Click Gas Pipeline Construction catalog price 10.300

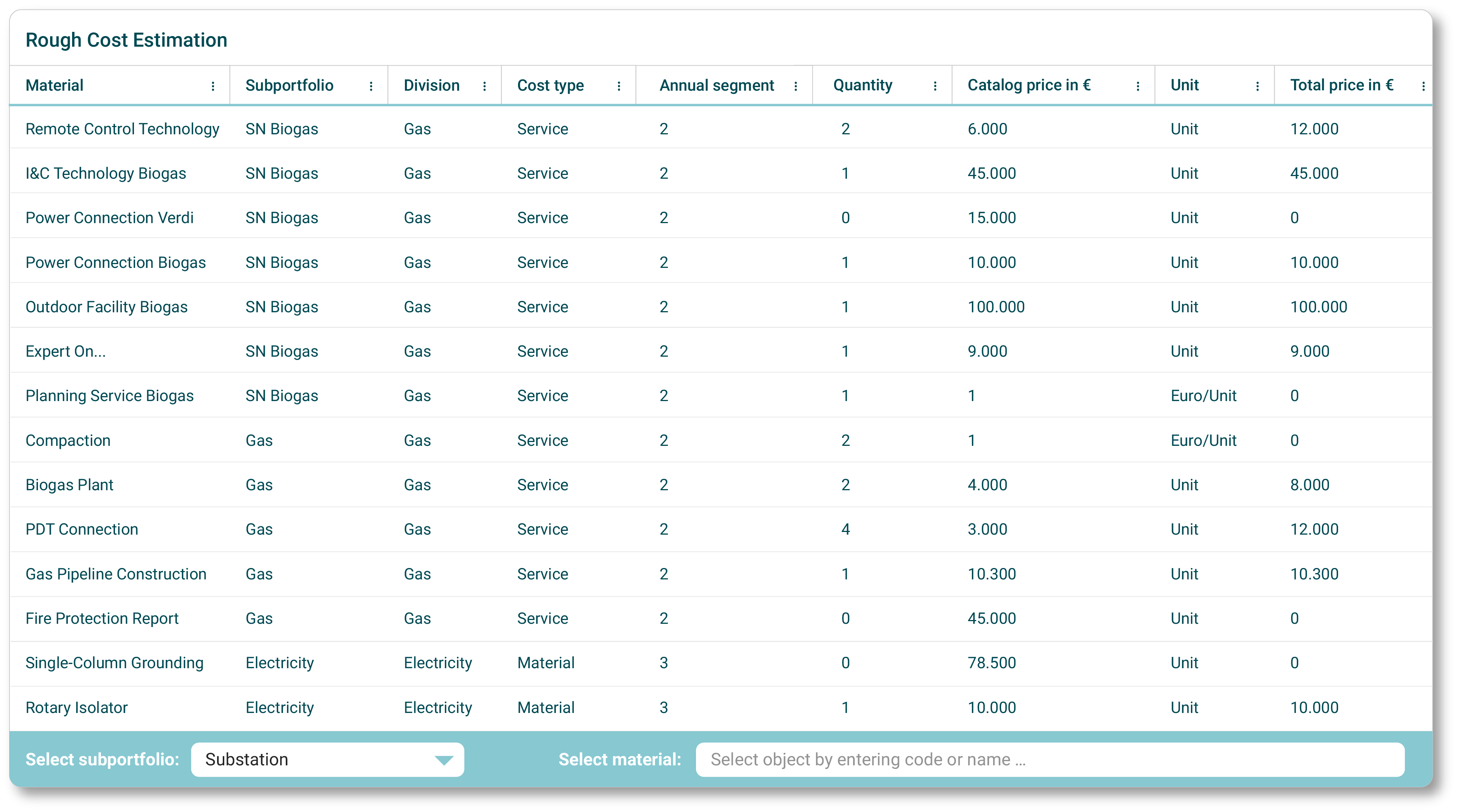pos(991,574)
